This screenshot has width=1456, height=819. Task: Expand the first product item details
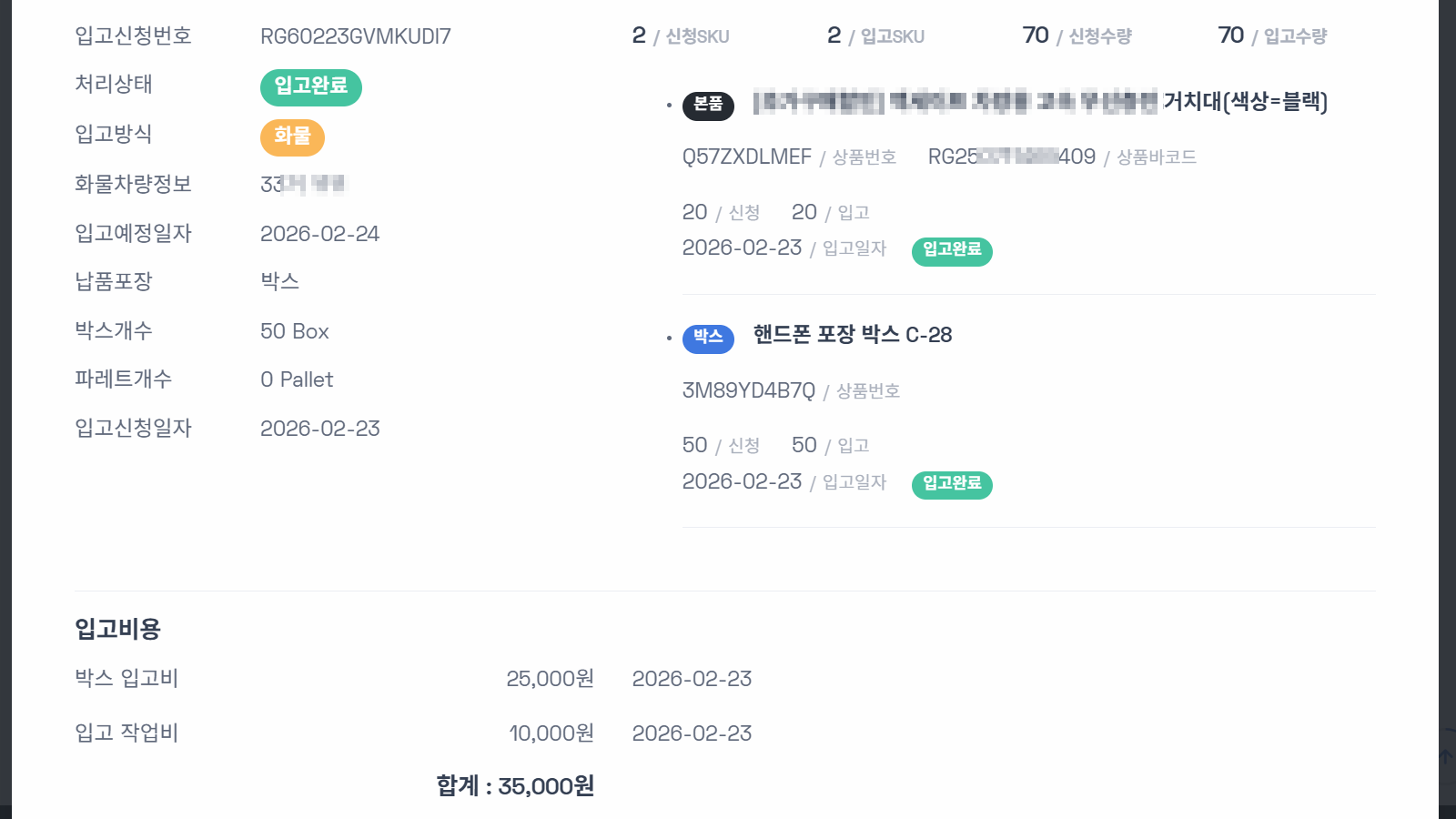click(1001, 104)
